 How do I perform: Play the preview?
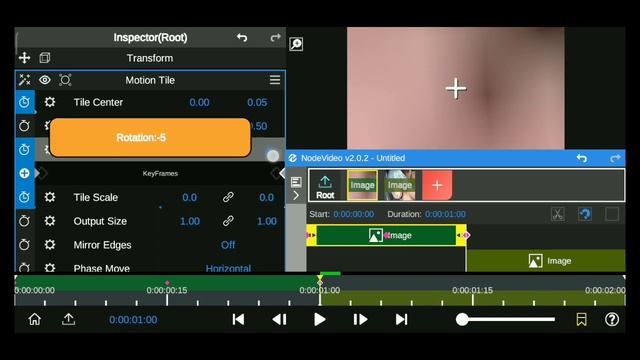coord(320,320)
